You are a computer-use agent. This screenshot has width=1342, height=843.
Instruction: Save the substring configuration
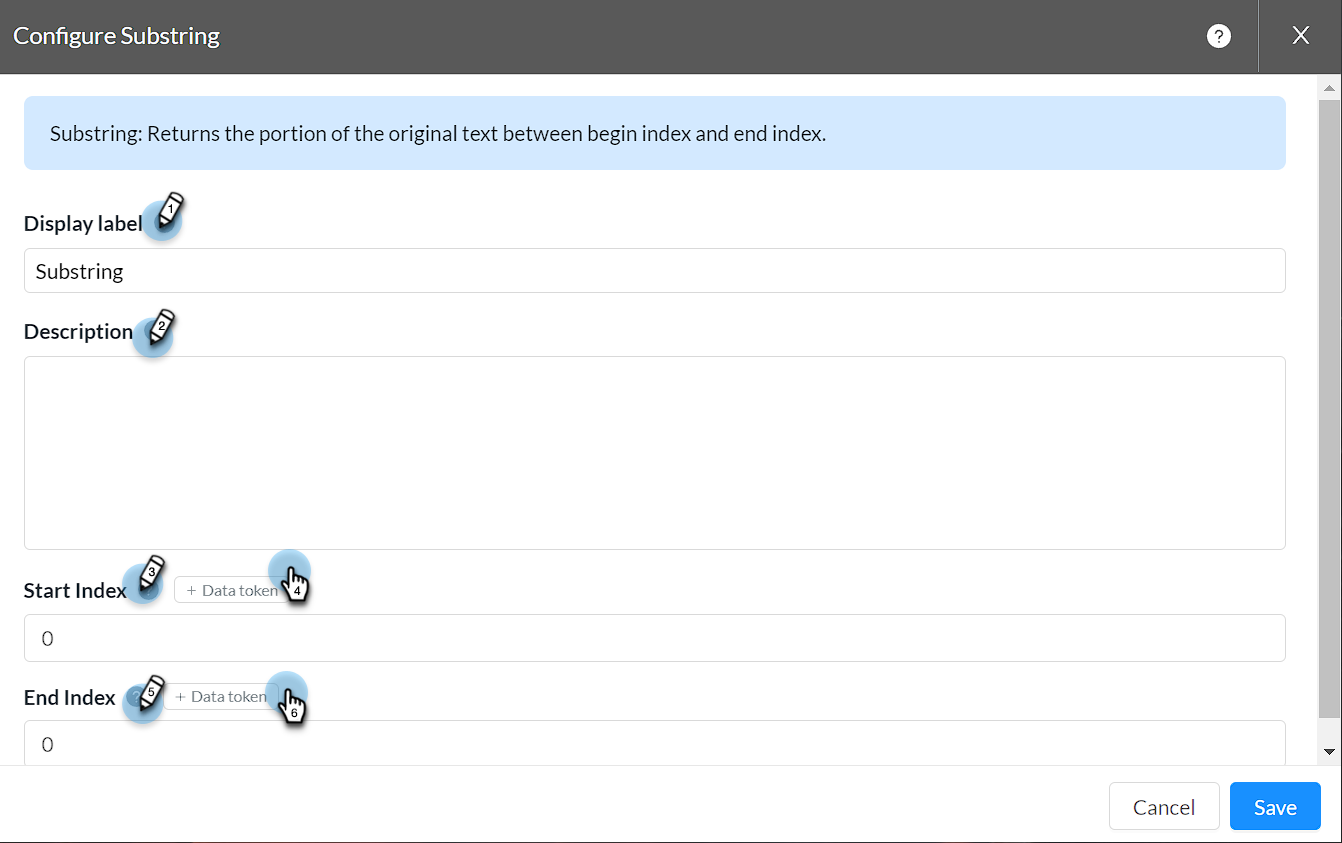click(x=1275, y=807)
